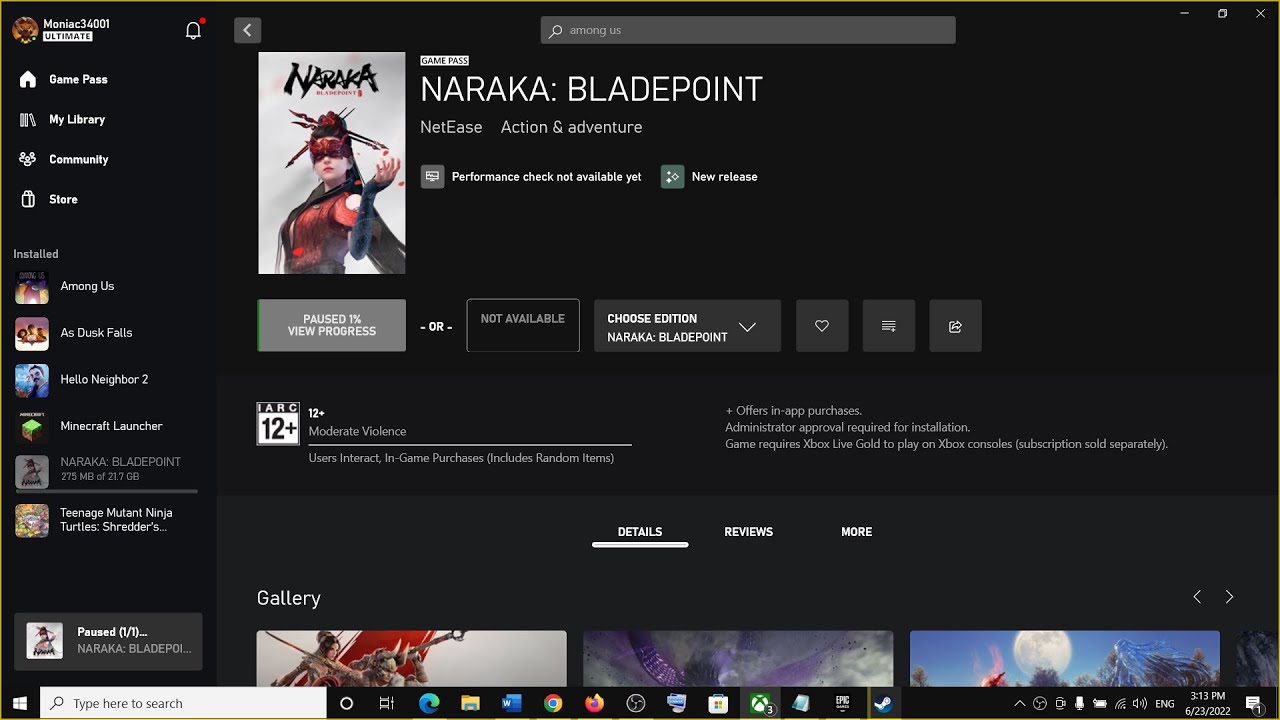Open the Wi-Fi network tray icon

[1120, 703]
